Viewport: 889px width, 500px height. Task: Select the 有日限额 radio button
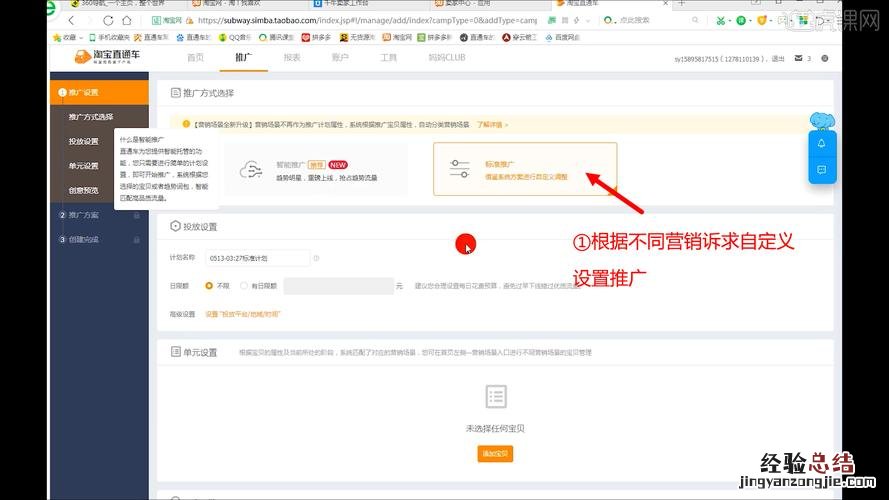pos(244,286)
